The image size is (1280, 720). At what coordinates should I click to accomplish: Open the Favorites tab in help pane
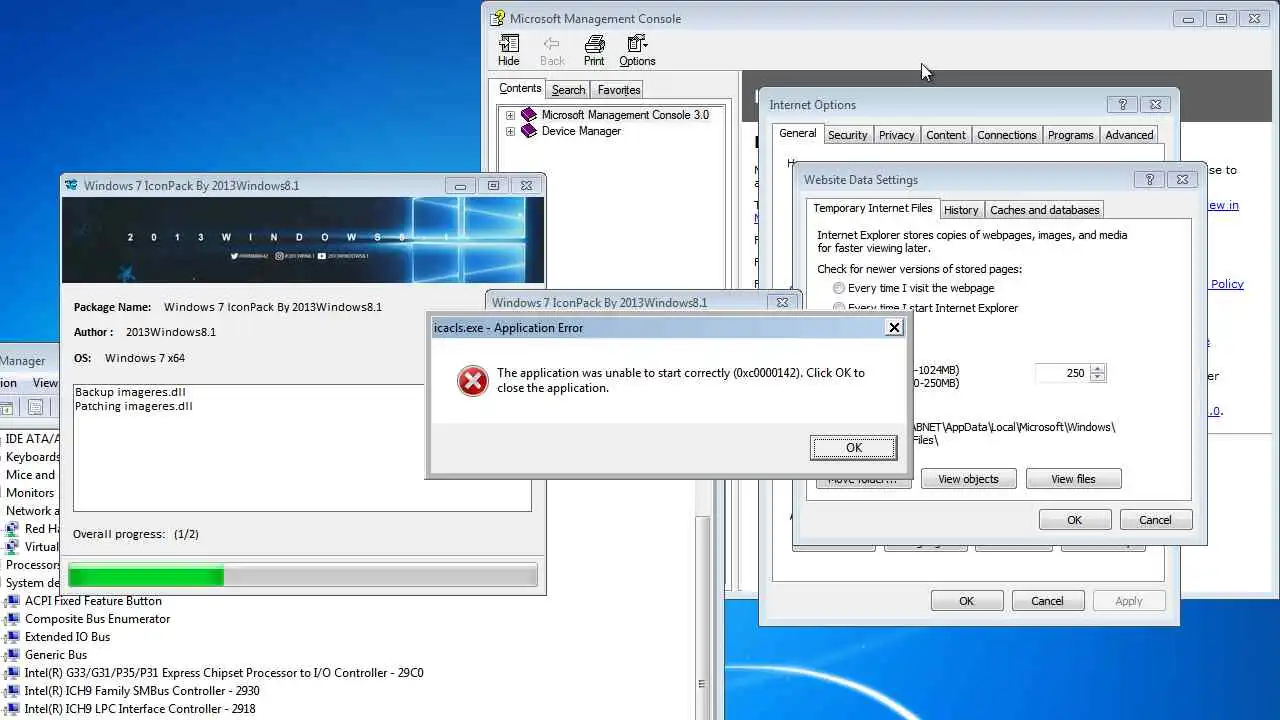[x=619, y=90]
